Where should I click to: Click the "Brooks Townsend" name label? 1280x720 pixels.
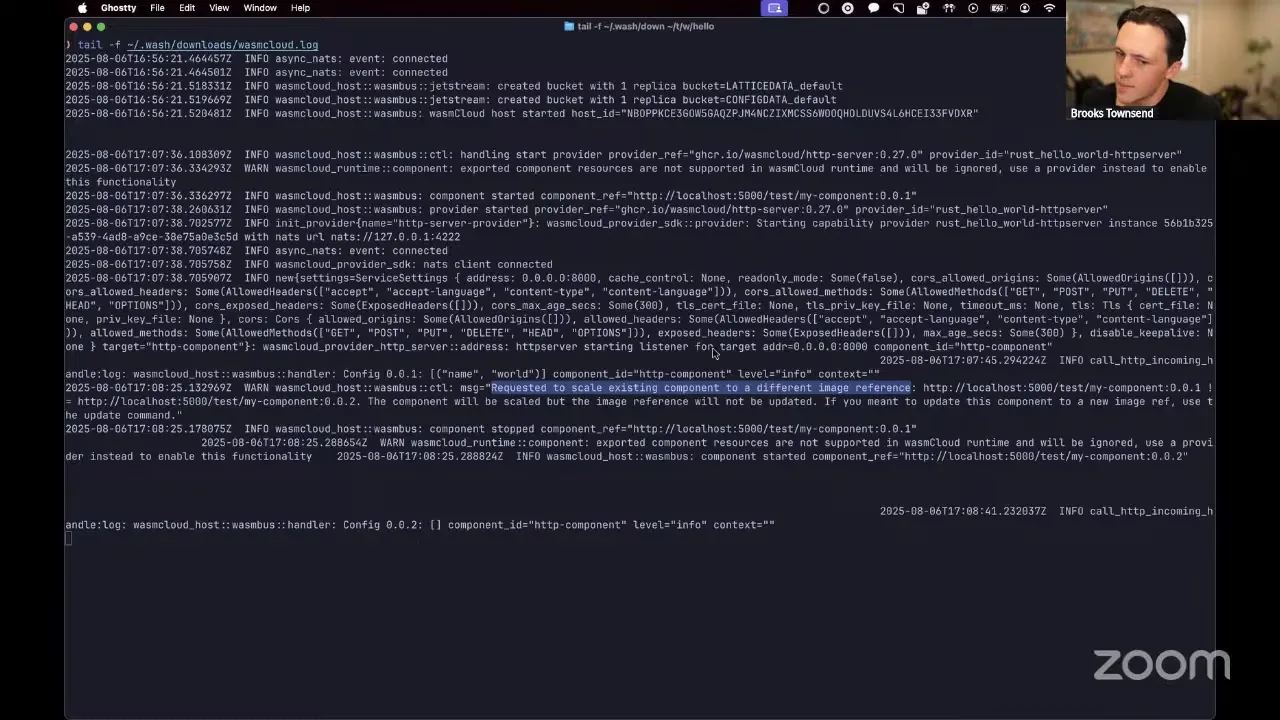point(1112,113)
